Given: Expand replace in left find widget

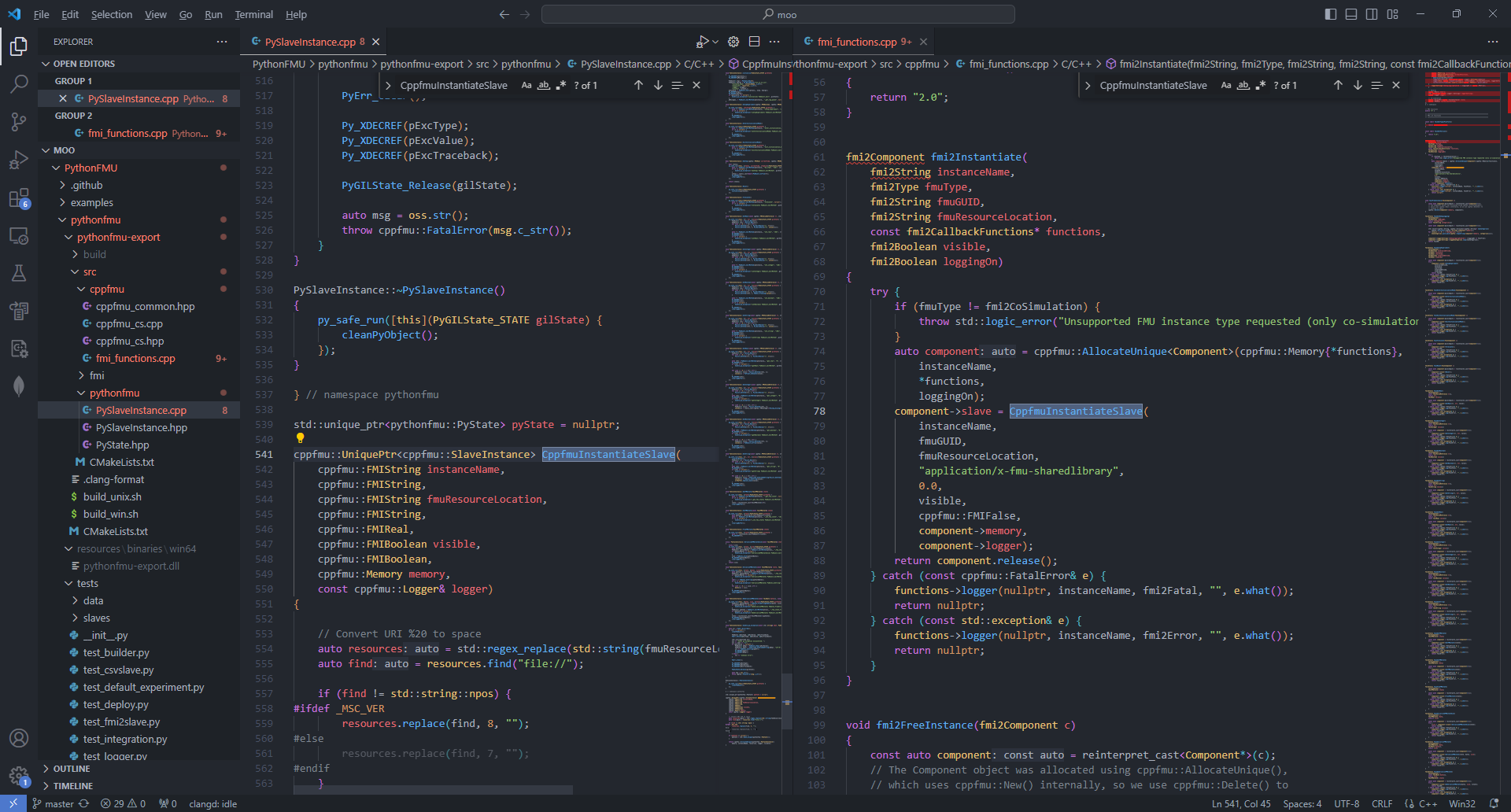Looking at the screenshot, I should 388,85.
